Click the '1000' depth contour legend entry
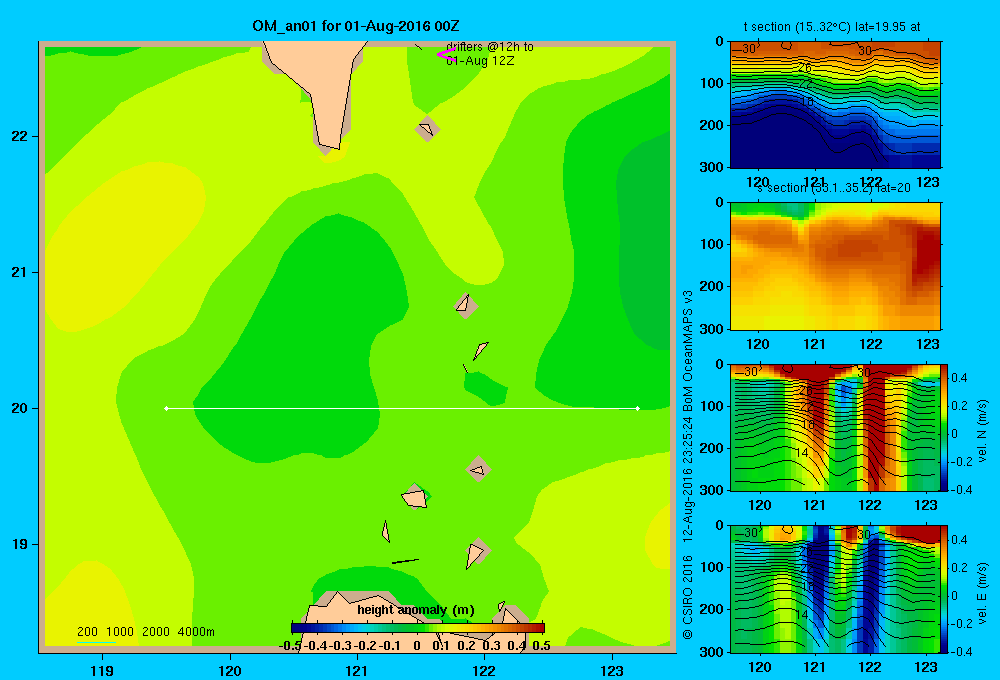The height and width of the screenshot is (680, 1000). point(120,632)
